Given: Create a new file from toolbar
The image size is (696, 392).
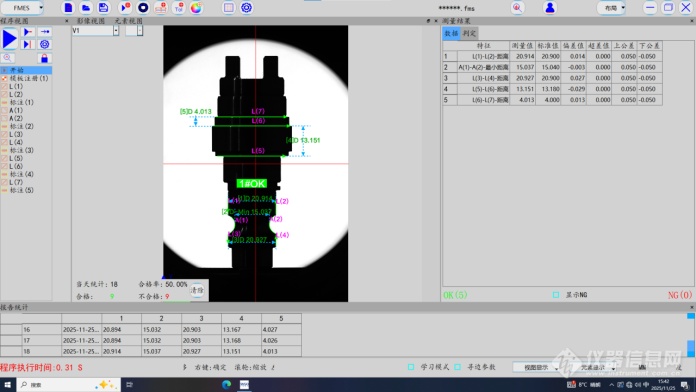Looking at the screenshot, I should [68, 8].
